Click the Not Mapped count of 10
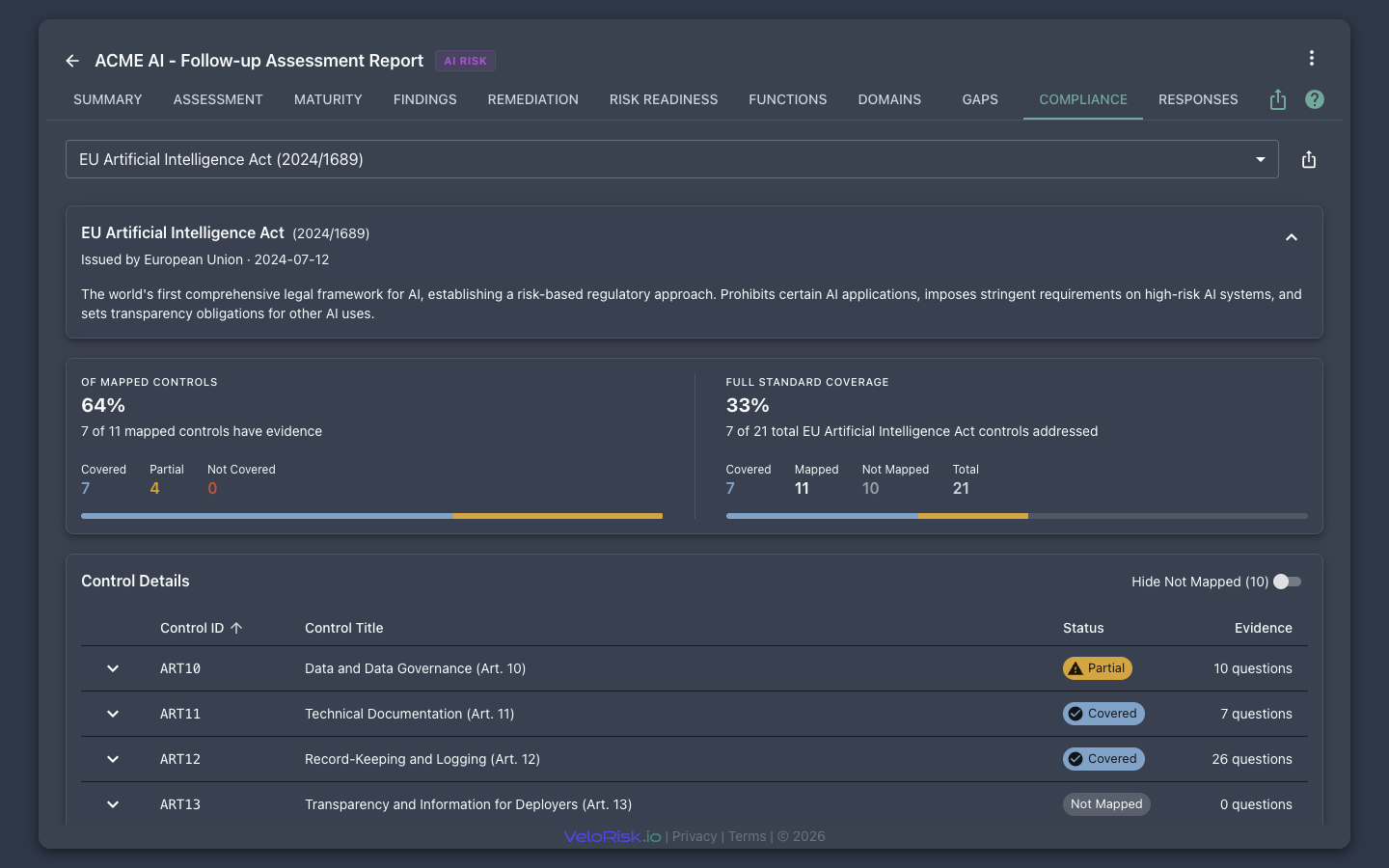 [x=871, y=488]
